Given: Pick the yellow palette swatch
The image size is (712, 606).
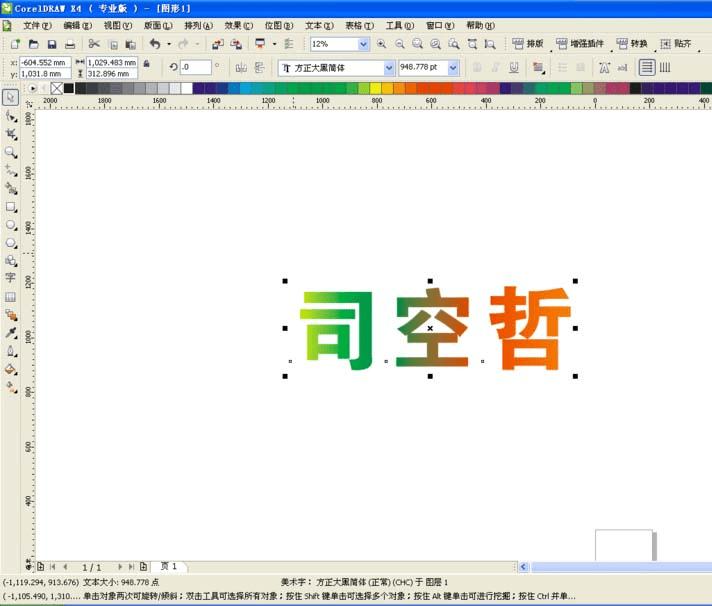Looking at the screenshot, I should pos(376,88).
